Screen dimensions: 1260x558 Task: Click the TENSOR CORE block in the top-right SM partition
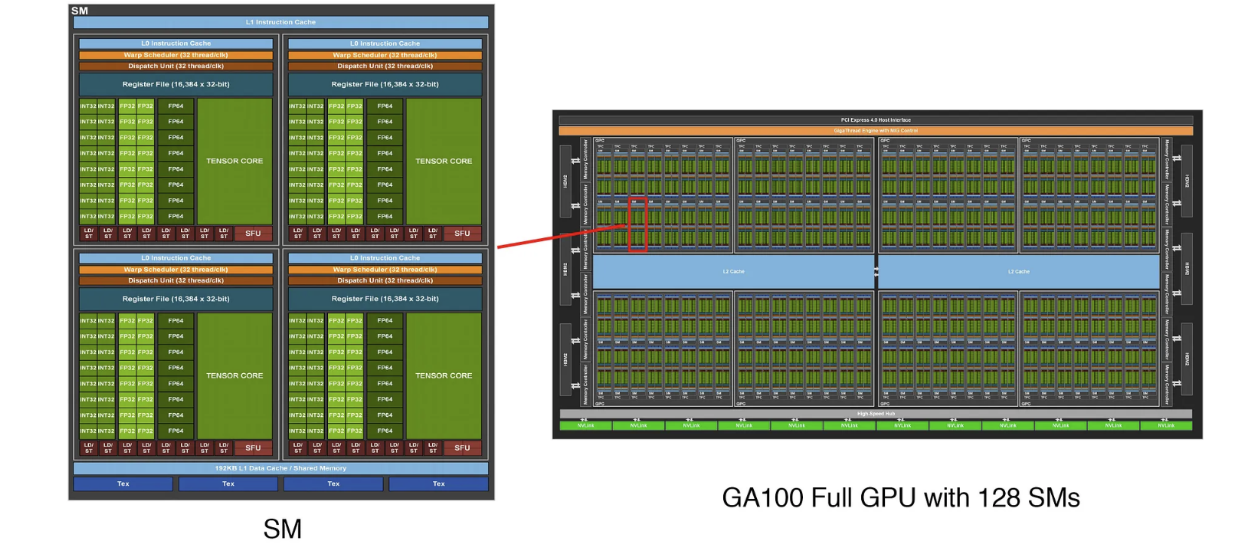point(444,161)
